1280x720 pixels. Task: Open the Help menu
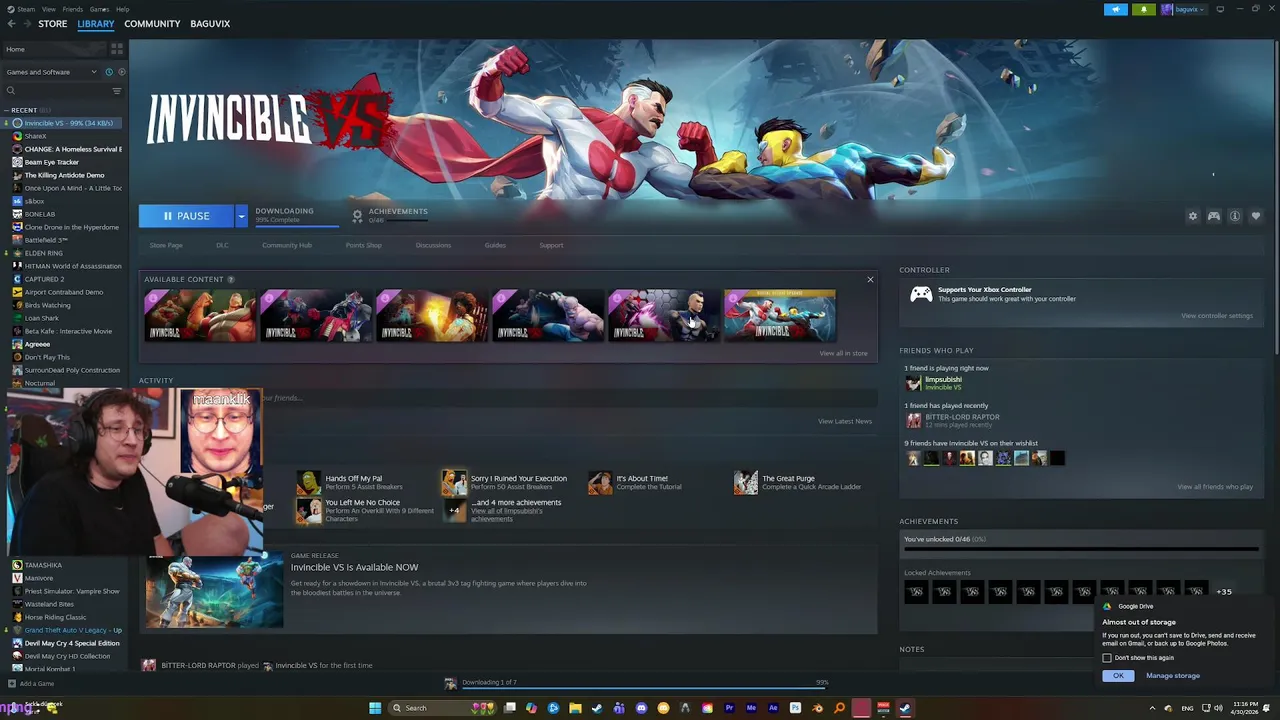click(x=122, y=9)
